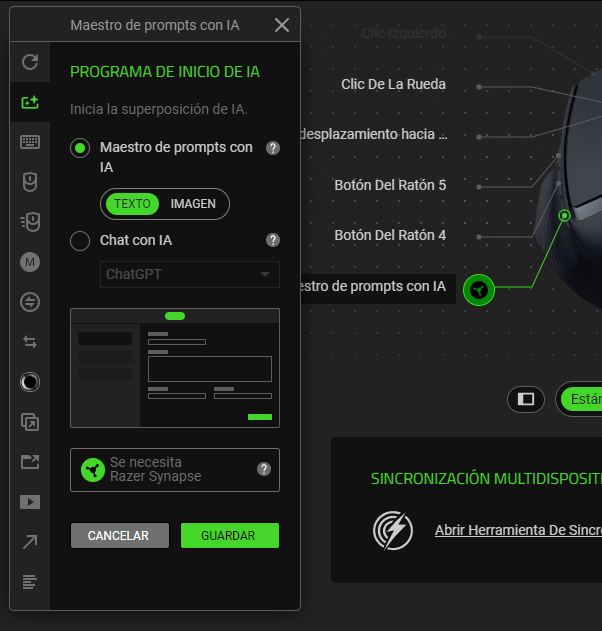This screenshot has width=602, height=631.
Task: Toggle the sidebar layout view button
Action: click(526, 399)
